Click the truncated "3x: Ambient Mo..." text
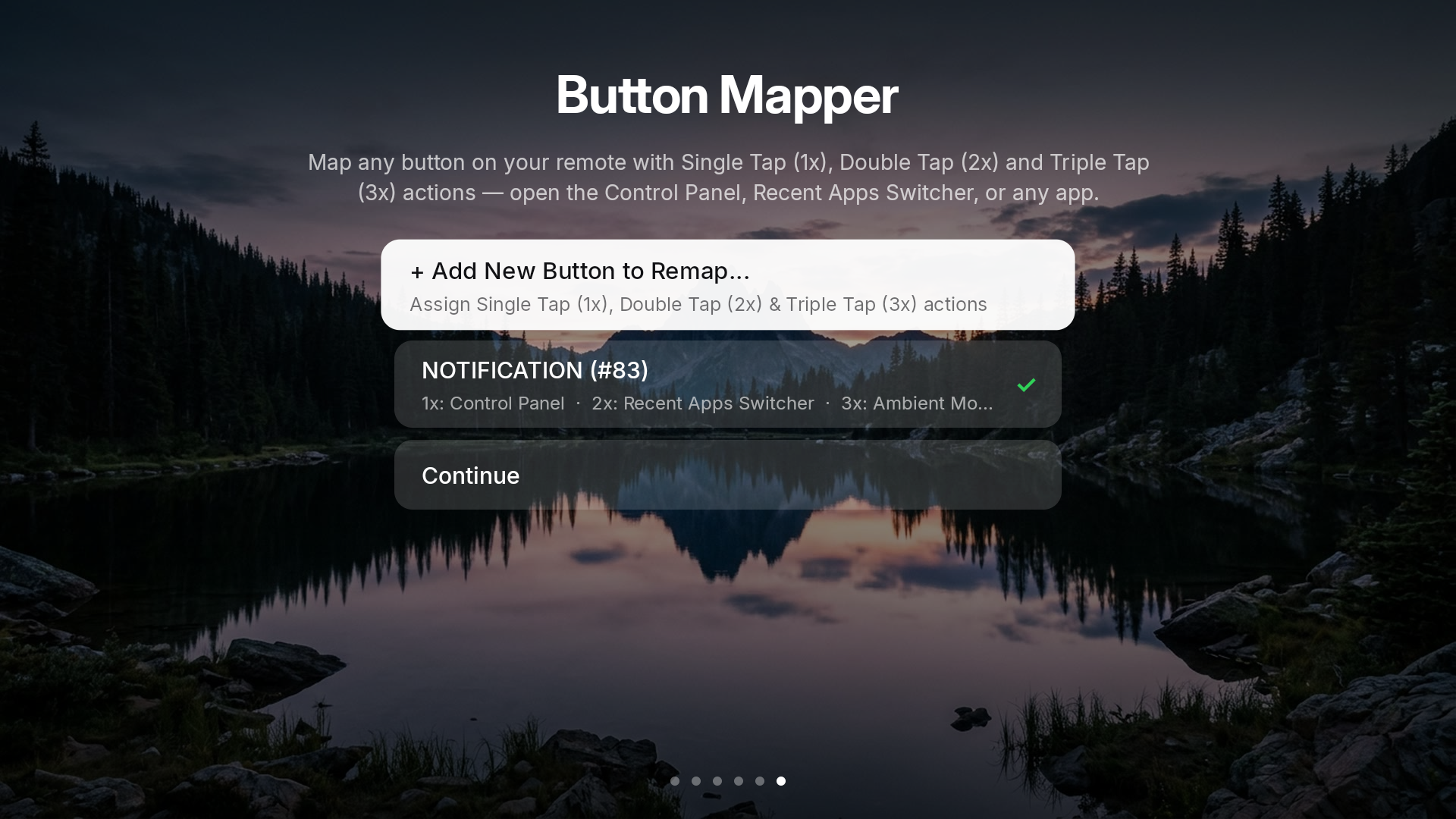Screen dimensions: 1456x819 tap(917, 403)
